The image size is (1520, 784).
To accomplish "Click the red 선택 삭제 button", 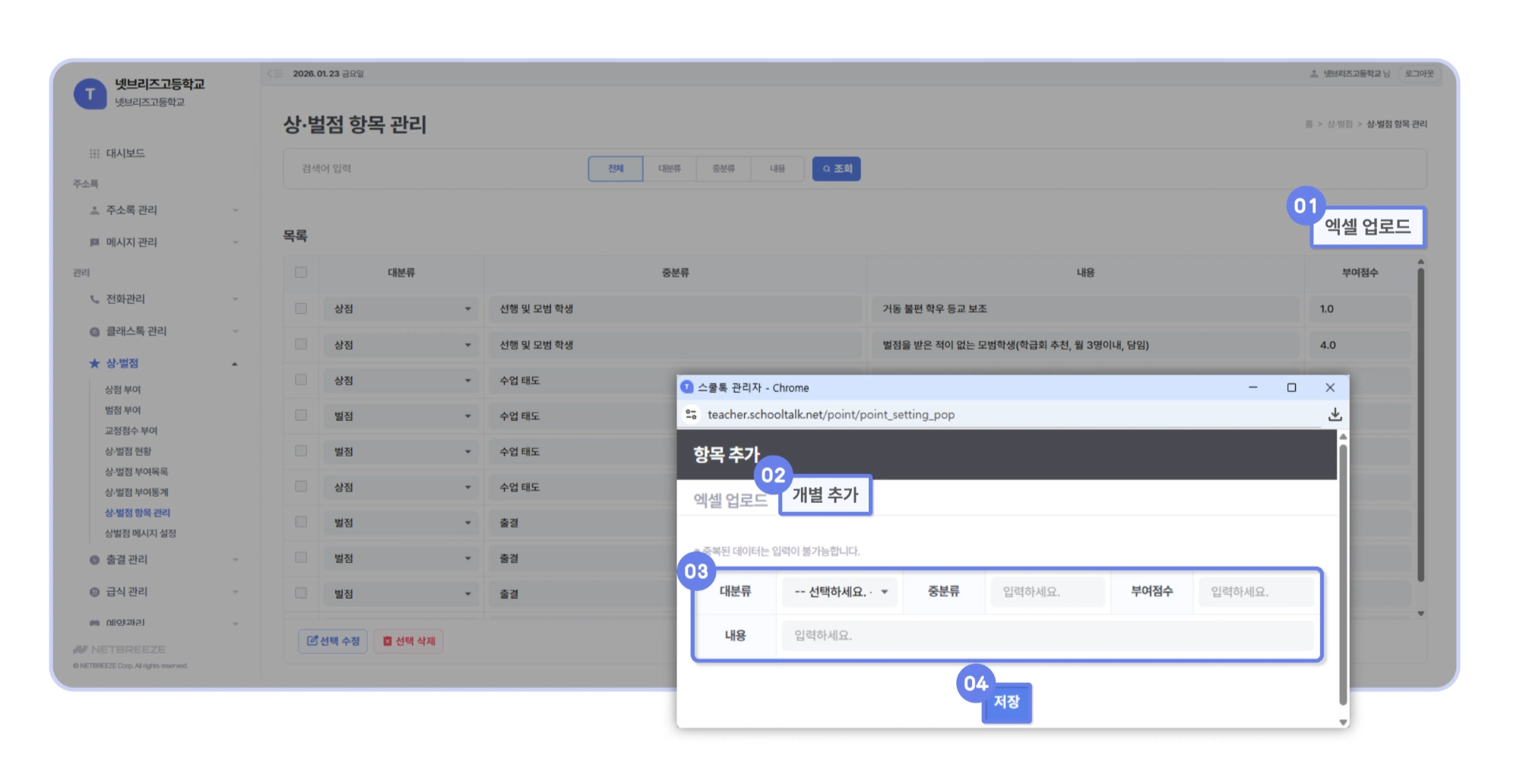I will pyautogui.click(x=409, y=641).
